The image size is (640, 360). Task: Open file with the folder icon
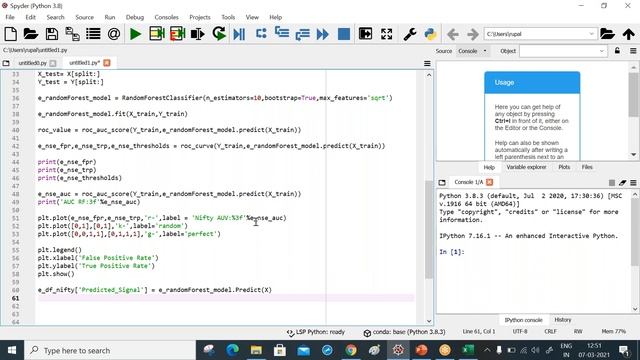pyautogui.click(x=31, y=34)
